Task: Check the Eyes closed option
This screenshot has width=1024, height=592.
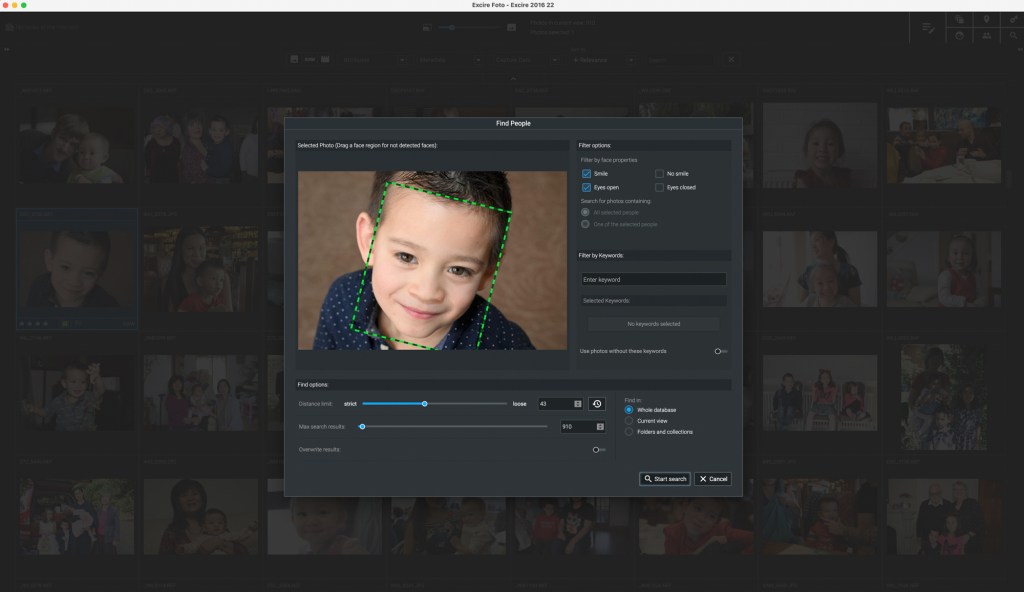Action: [659, 188]
